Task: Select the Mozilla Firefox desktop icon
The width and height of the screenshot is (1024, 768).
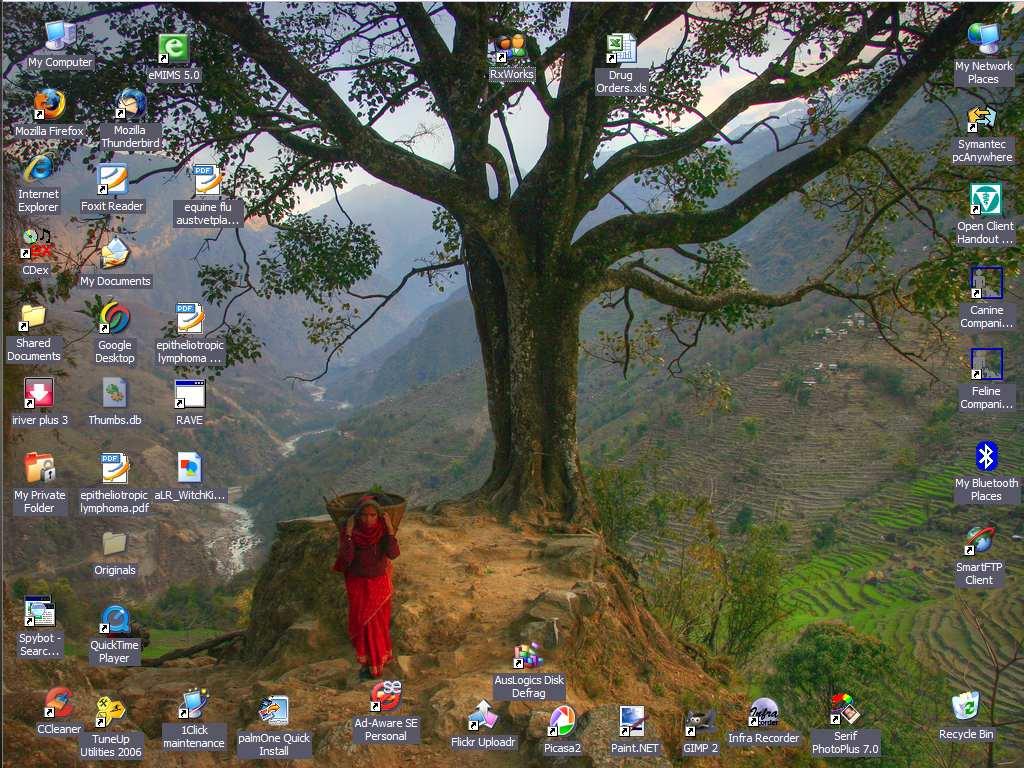Action: [x=49, y=105]
